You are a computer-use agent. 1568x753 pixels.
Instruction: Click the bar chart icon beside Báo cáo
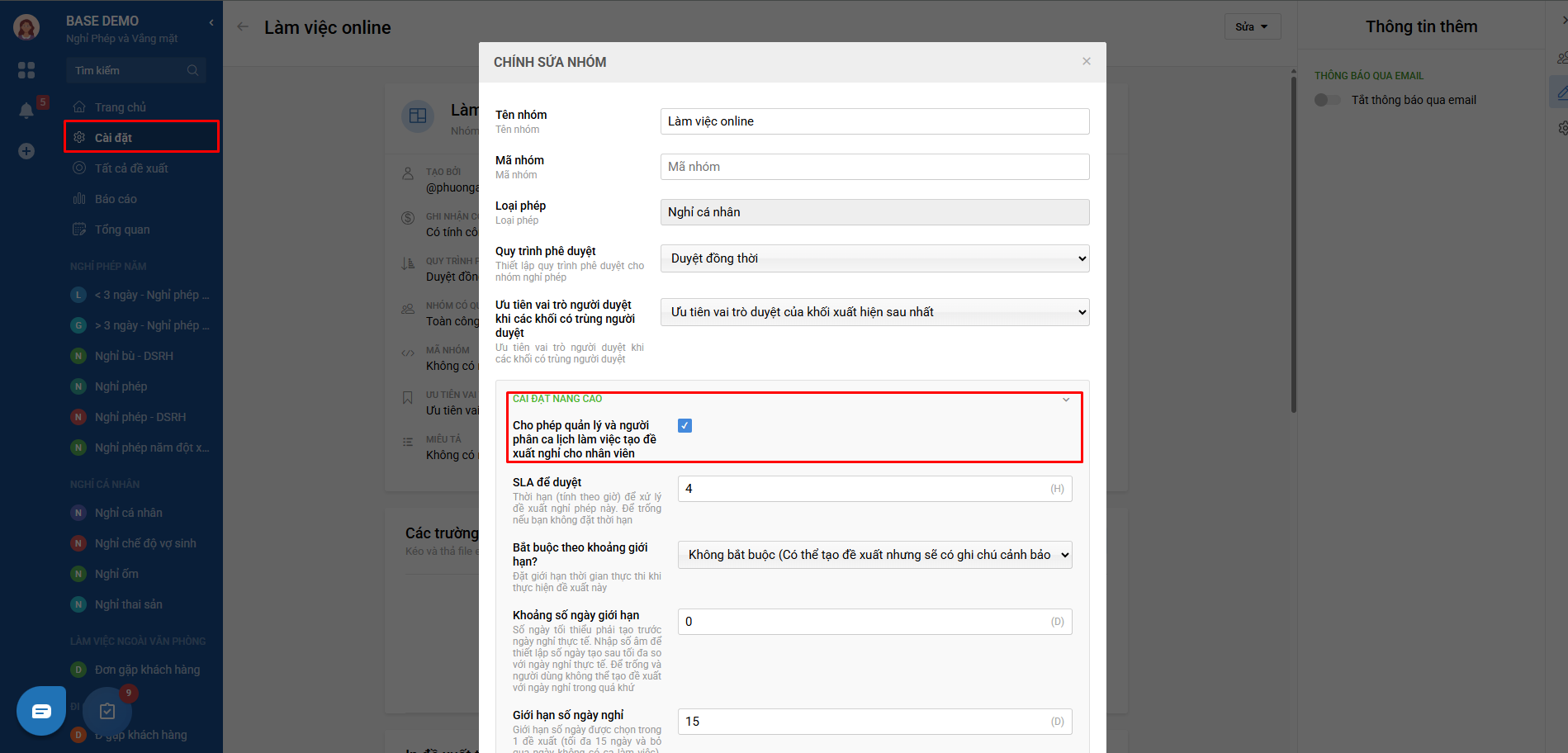click(79, 198)
